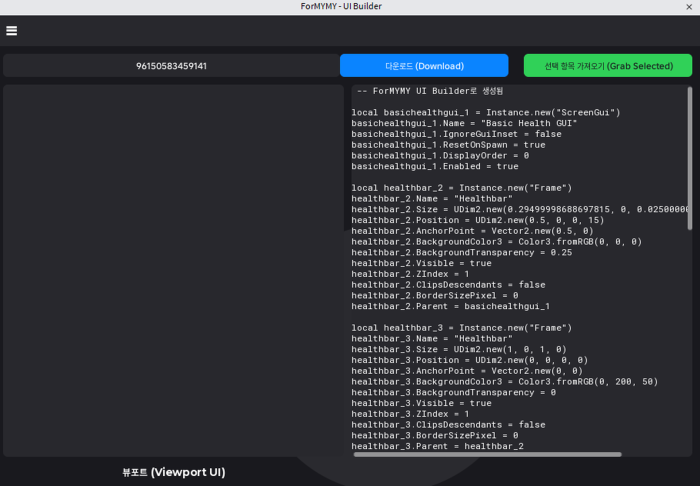Viewport: 700px width, 486px height.
Task: Click line healthbar_3.Visible = true
Action: tap(421, 403)
